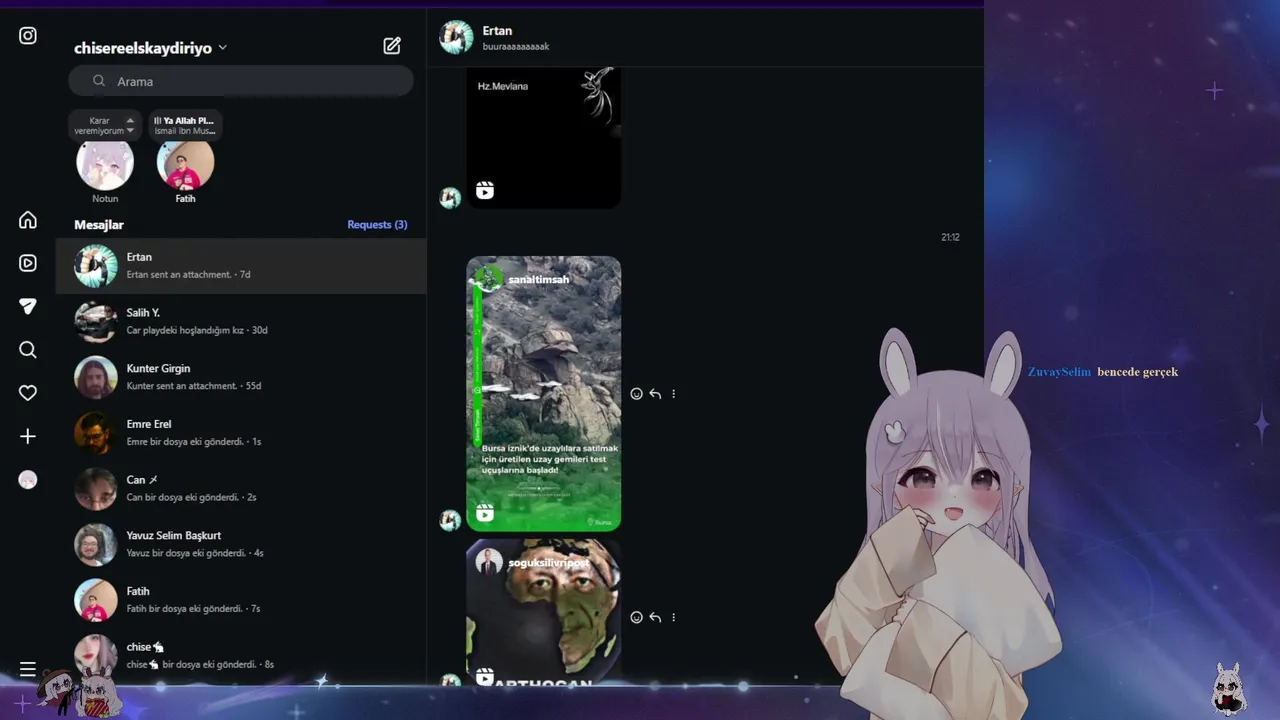Click the ZuvaySelim chat overlay message
Image resolution: width=1280 pixels, height=720 pixels.
[x=1103, y=372]
